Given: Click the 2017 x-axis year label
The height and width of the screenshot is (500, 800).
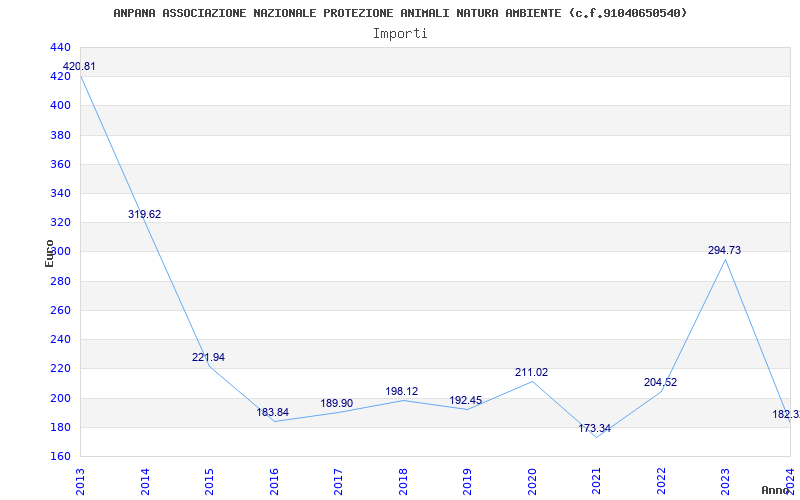Looking at the screenshot, I should 338,482.
